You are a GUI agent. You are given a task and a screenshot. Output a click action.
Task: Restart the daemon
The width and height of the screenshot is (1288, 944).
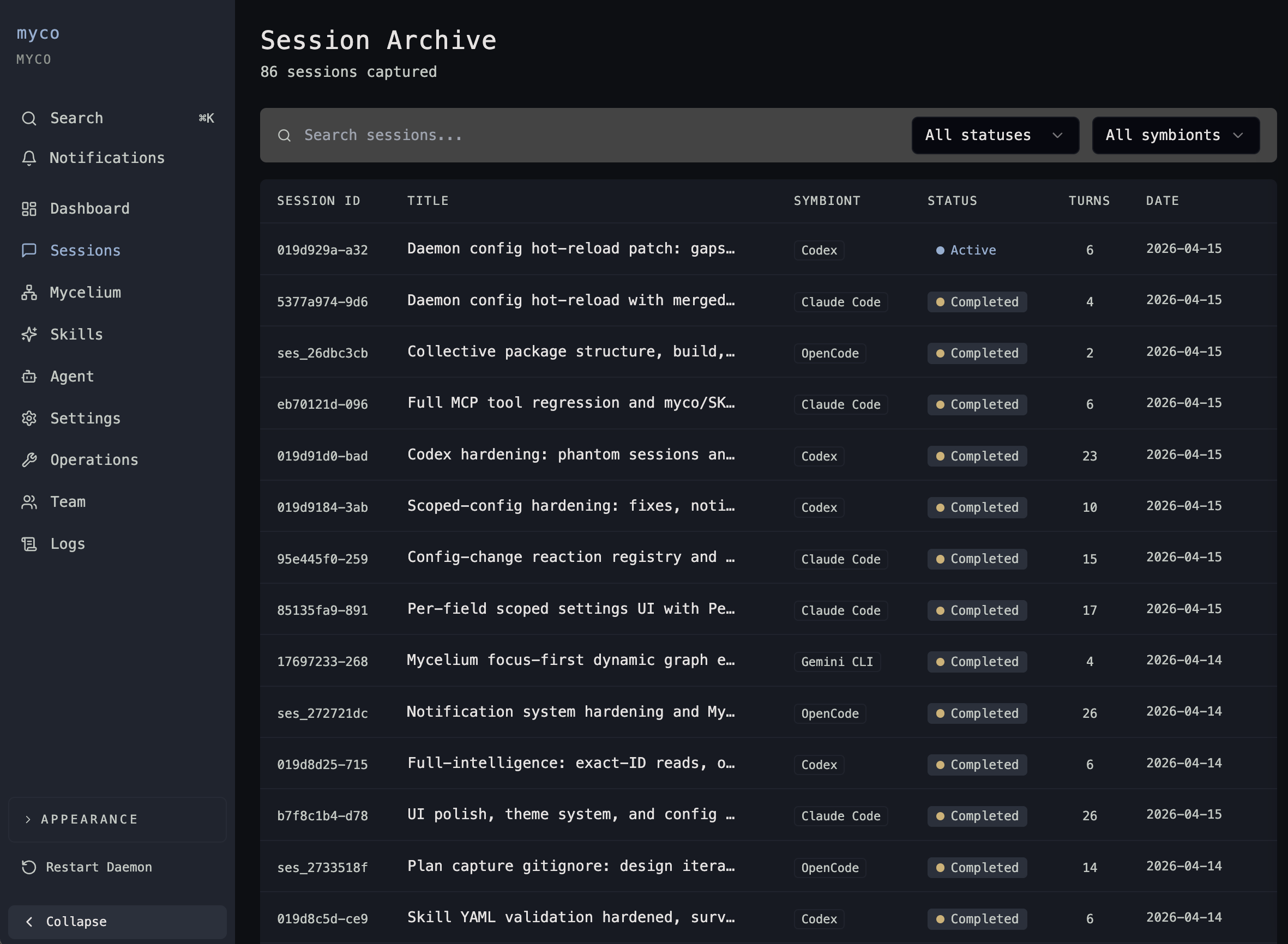(x=98, y=868)
